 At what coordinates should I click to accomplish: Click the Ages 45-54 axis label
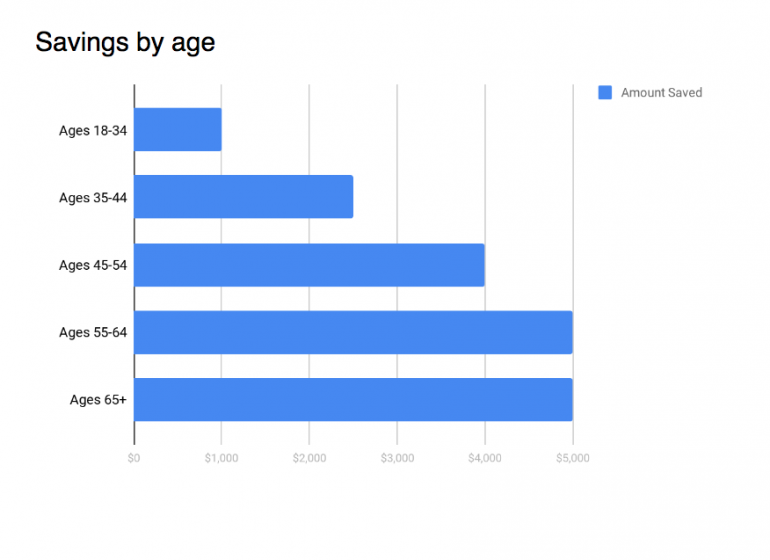pos(93,265)
